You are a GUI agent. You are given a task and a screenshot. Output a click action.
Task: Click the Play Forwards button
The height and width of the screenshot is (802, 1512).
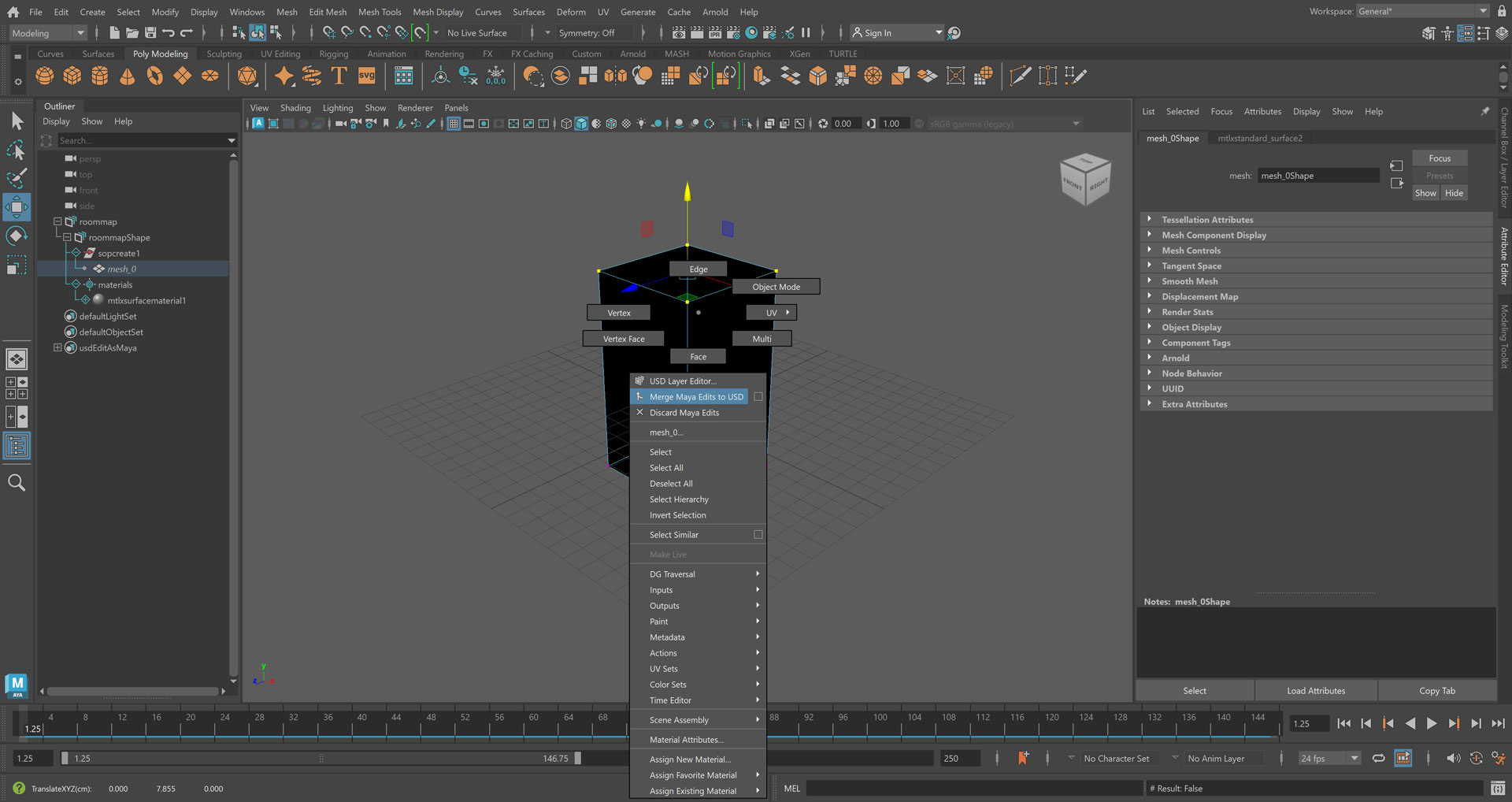1432,723
